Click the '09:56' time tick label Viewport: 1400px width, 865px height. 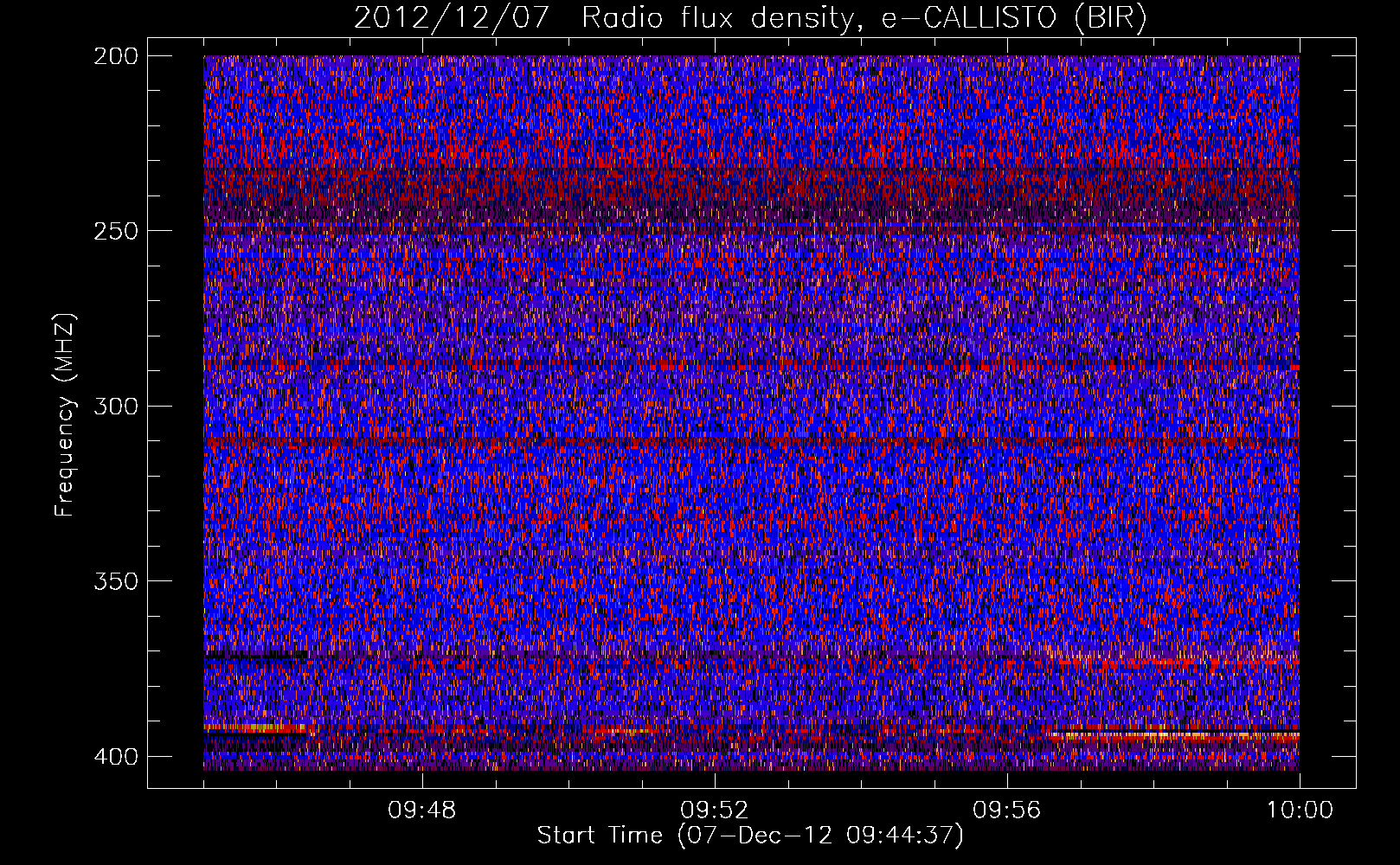click(x=1007, y=811)
